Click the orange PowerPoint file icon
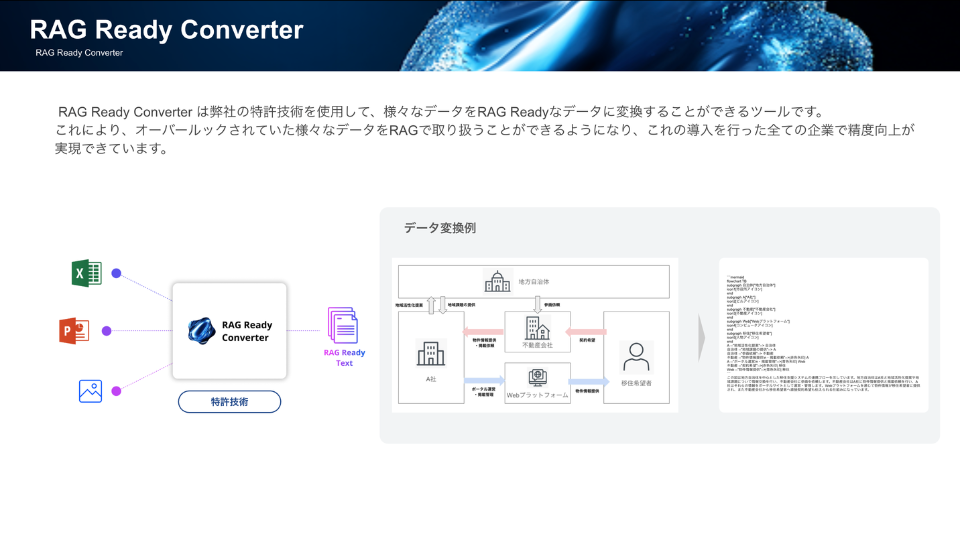This screenshot has height=540, width=960. point(87,331)
